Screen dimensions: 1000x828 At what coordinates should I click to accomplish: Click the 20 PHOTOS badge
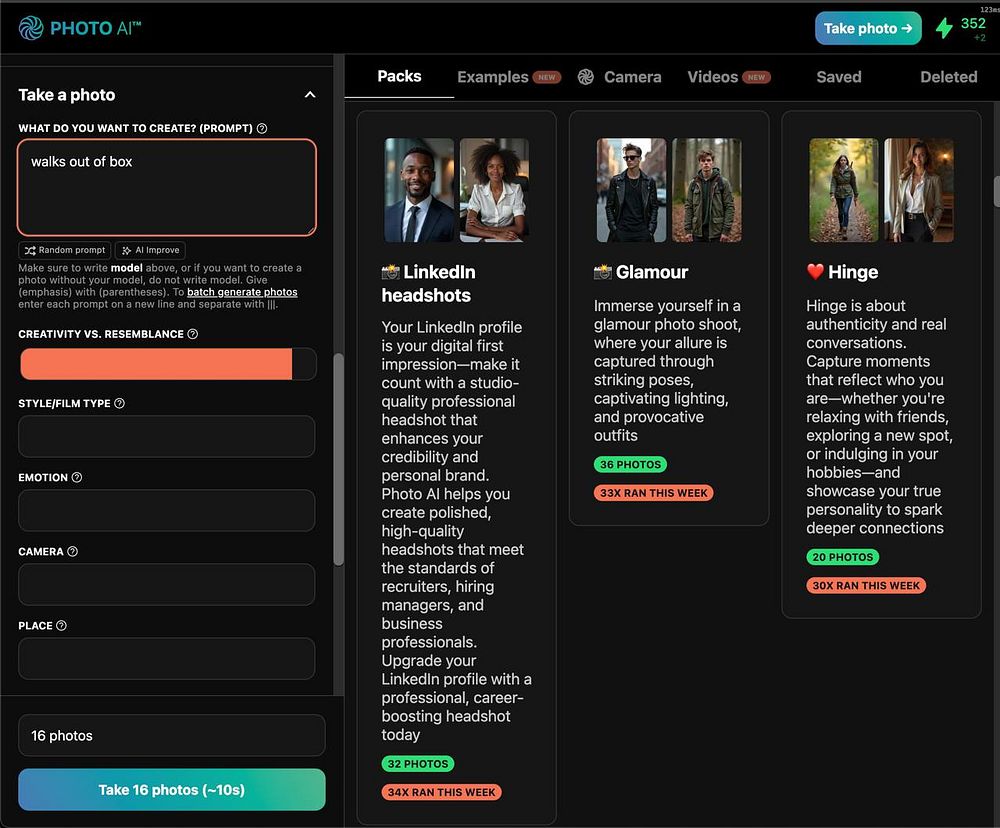(x=842, y=557)
